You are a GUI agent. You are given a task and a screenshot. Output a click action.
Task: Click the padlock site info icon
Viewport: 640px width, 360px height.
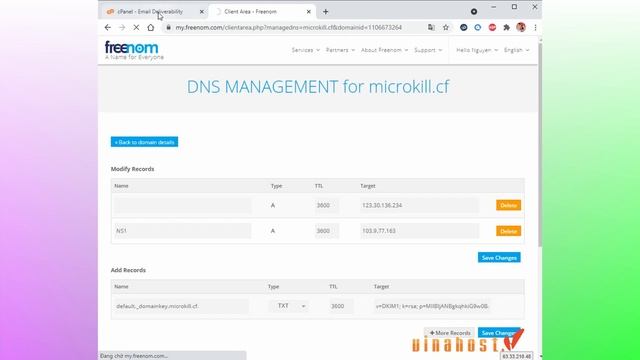pyautogui.click(x=168, y=27)
